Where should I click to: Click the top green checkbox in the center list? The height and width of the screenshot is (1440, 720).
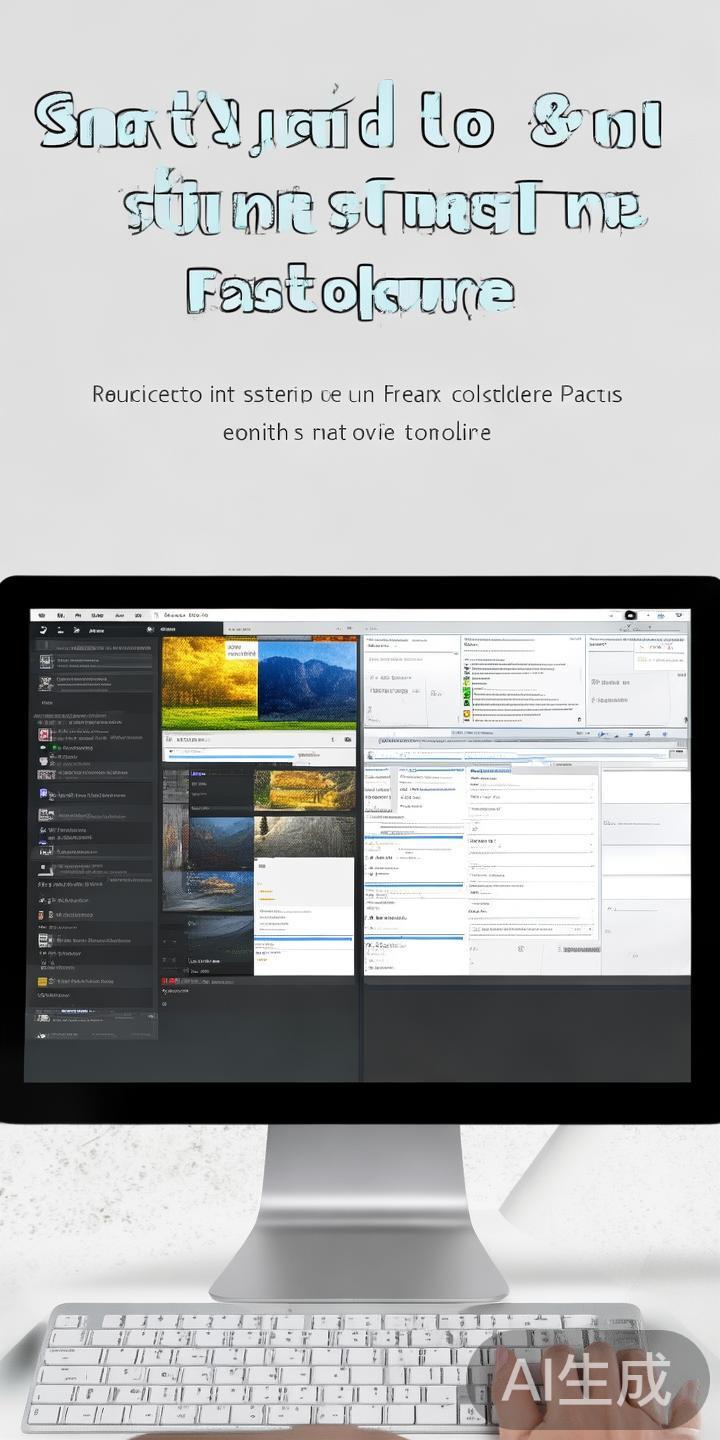coord(466,677)
